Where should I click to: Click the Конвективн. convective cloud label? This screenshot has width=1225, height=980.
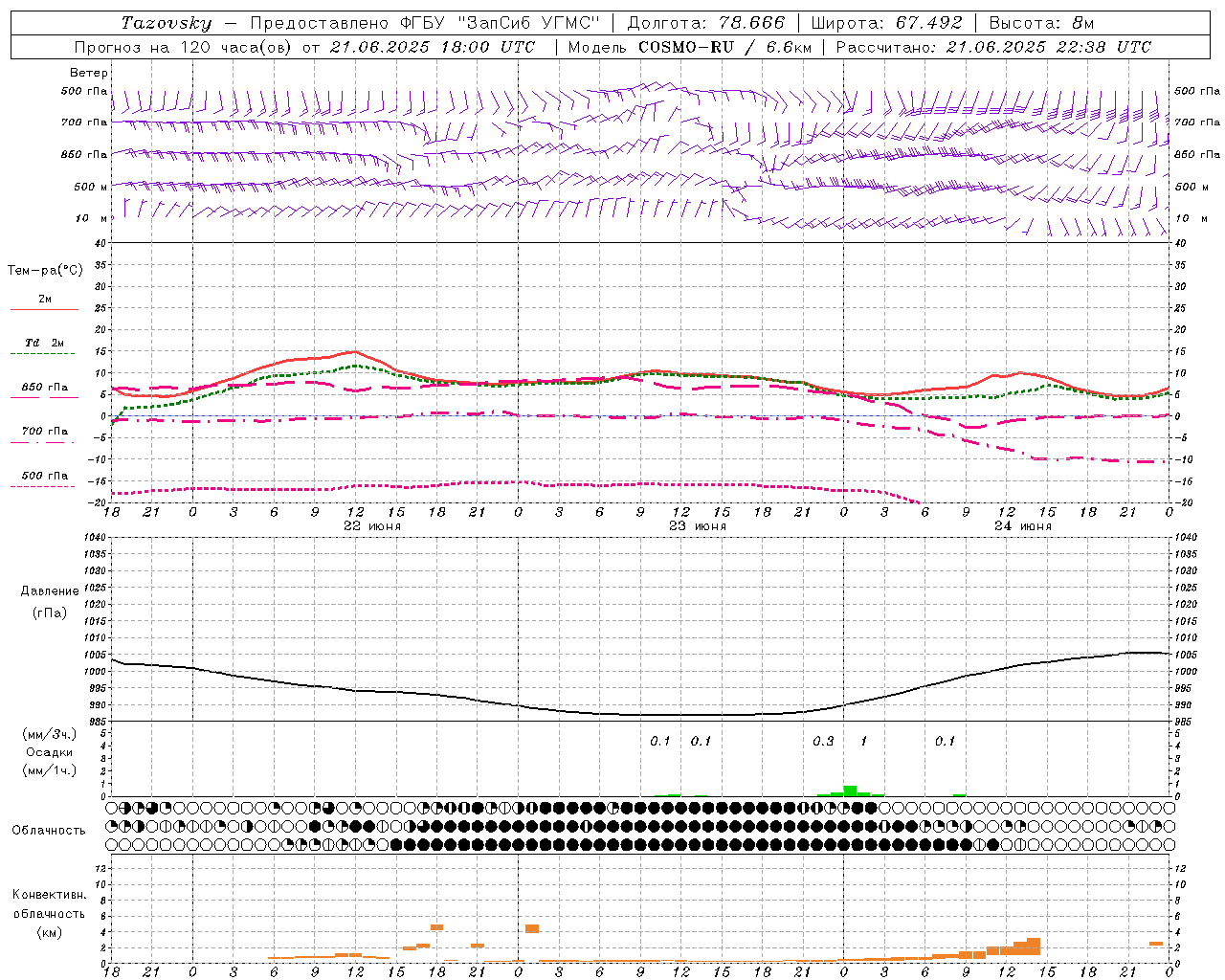click(49, 895)
